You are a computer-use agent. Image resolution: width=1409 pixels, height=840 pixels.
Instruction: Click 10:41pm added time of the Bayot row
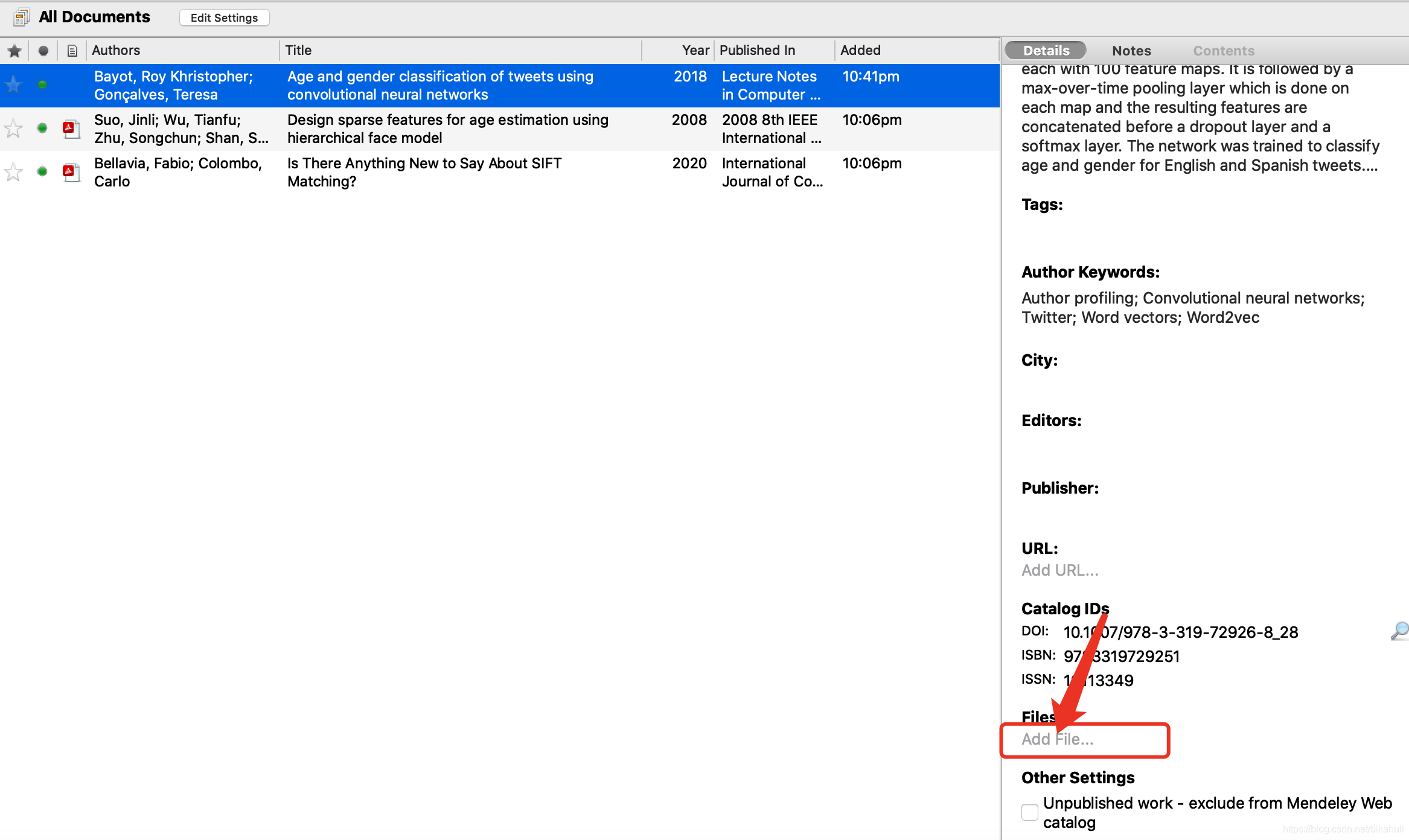click(x=871, y=76)
